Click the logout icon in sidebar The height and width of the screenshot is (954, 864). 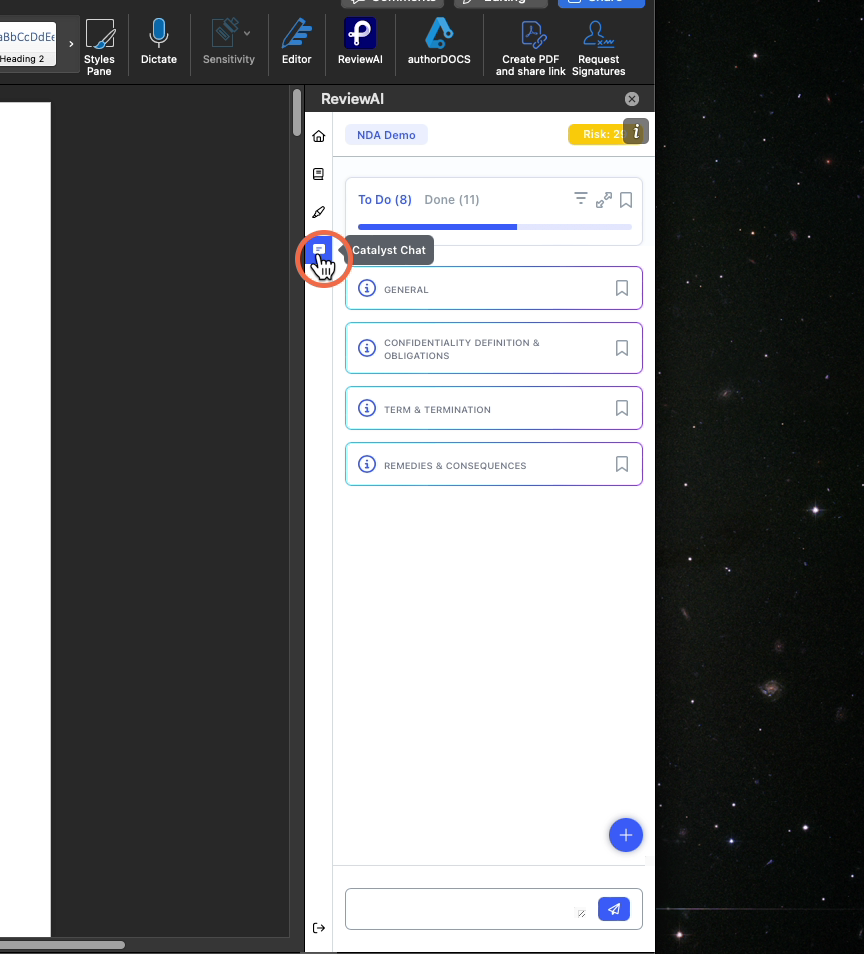coord(319,928)
